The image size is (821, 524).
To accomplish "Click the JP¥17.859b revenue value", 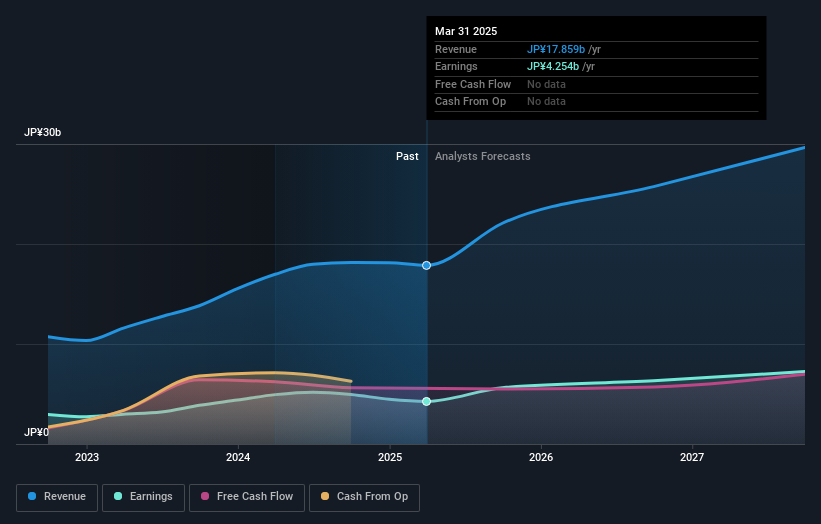I will coord(556,49).
